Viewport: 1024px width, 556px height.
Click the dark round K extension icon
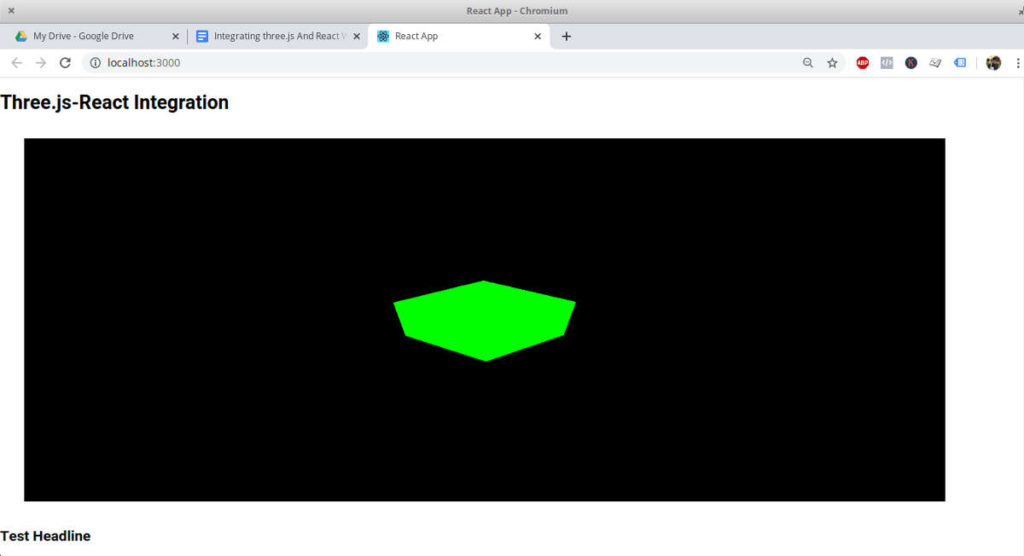911,63
